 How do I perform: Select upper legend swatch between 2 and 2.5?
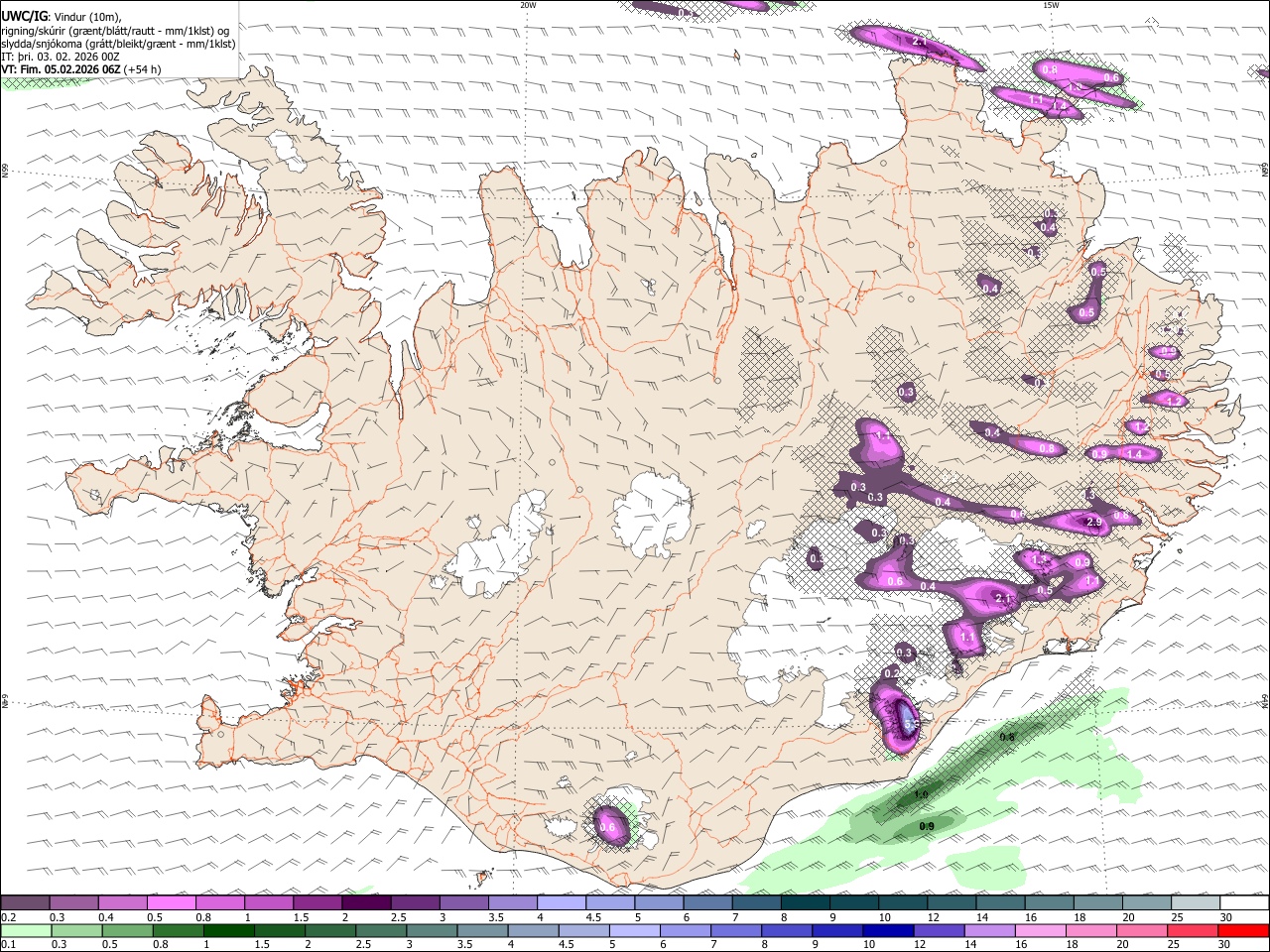click(x=366, y=903)
